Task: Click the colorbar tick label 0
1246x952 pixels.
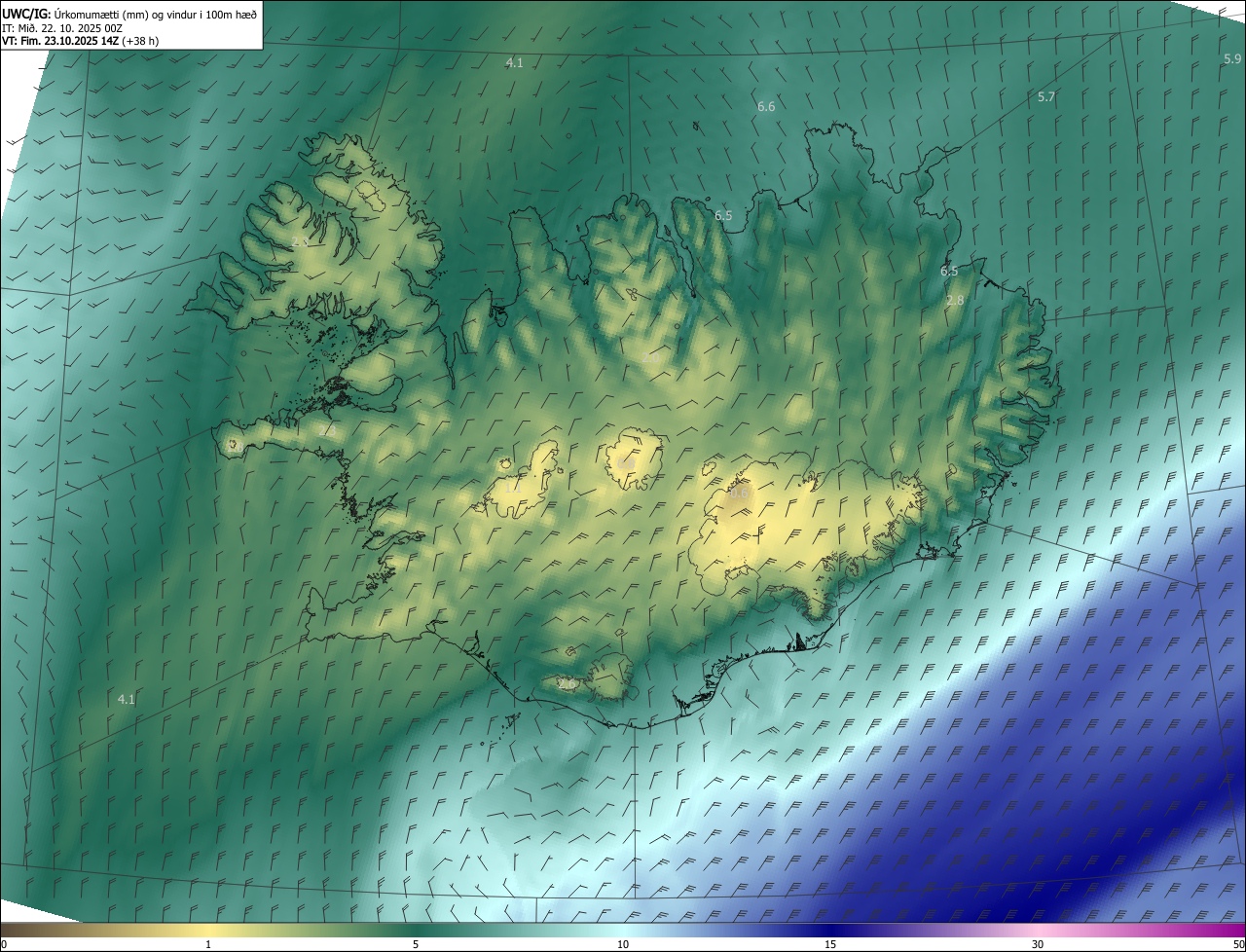Action: [x=4, y=944]
